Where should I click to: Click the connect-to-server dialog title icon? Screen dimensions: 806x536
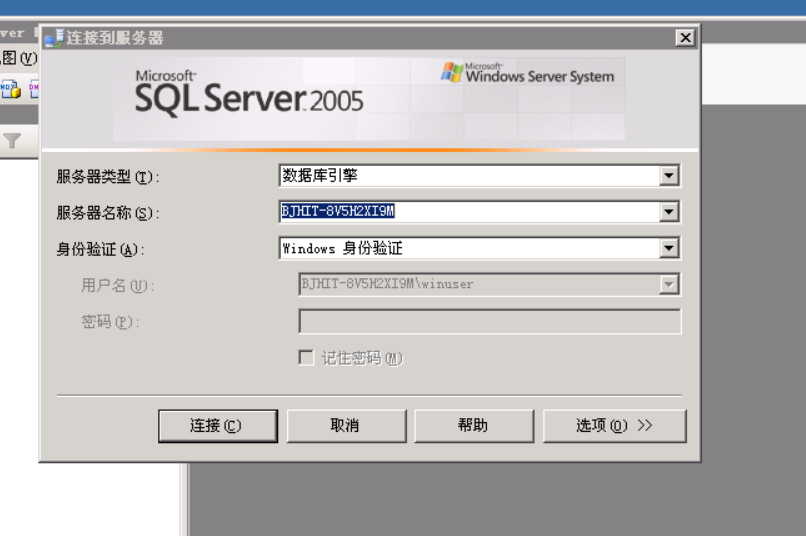click(x=54, y=38)
